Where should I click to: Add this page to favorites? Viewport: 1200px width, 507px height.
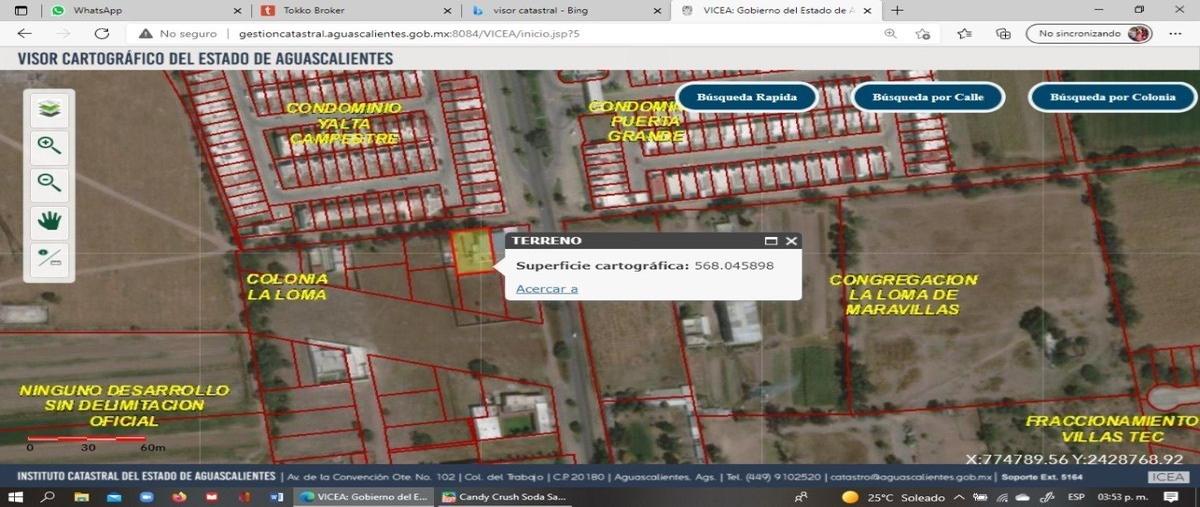pyautogui.click(x=923, y=33)
